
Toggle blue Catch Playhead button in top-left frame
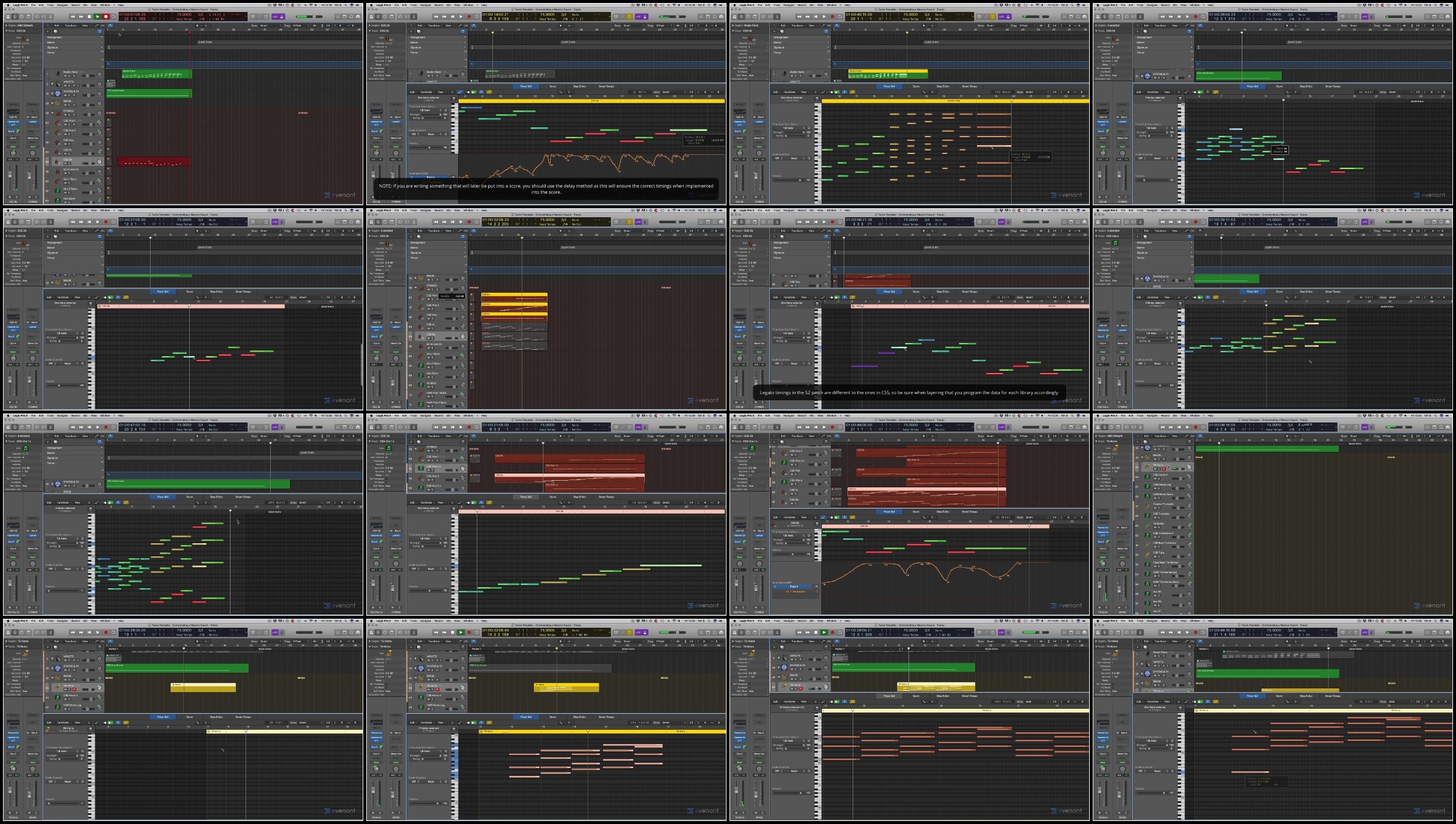coord(110,25)
